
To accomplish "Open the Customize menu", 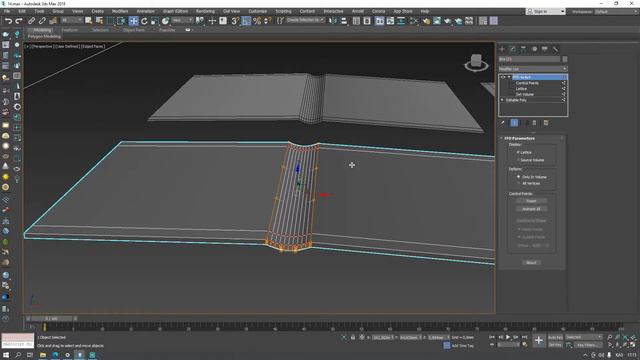I will 258,11.
